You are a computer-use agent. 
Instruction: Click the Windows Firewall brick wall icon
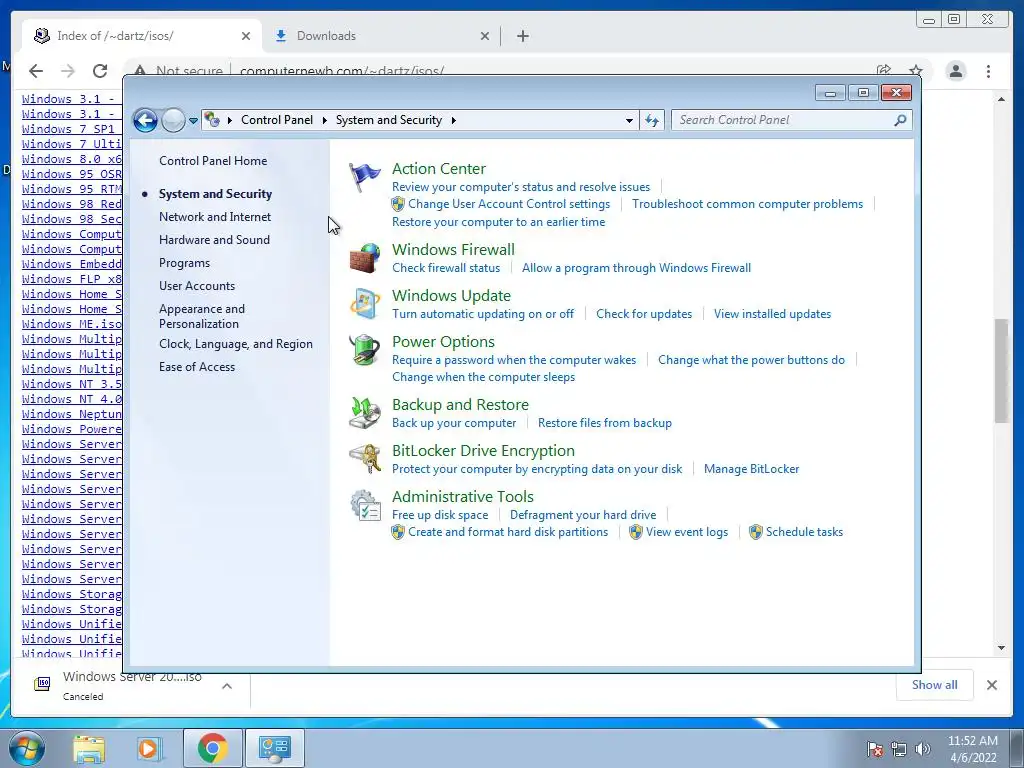[364, 258]
